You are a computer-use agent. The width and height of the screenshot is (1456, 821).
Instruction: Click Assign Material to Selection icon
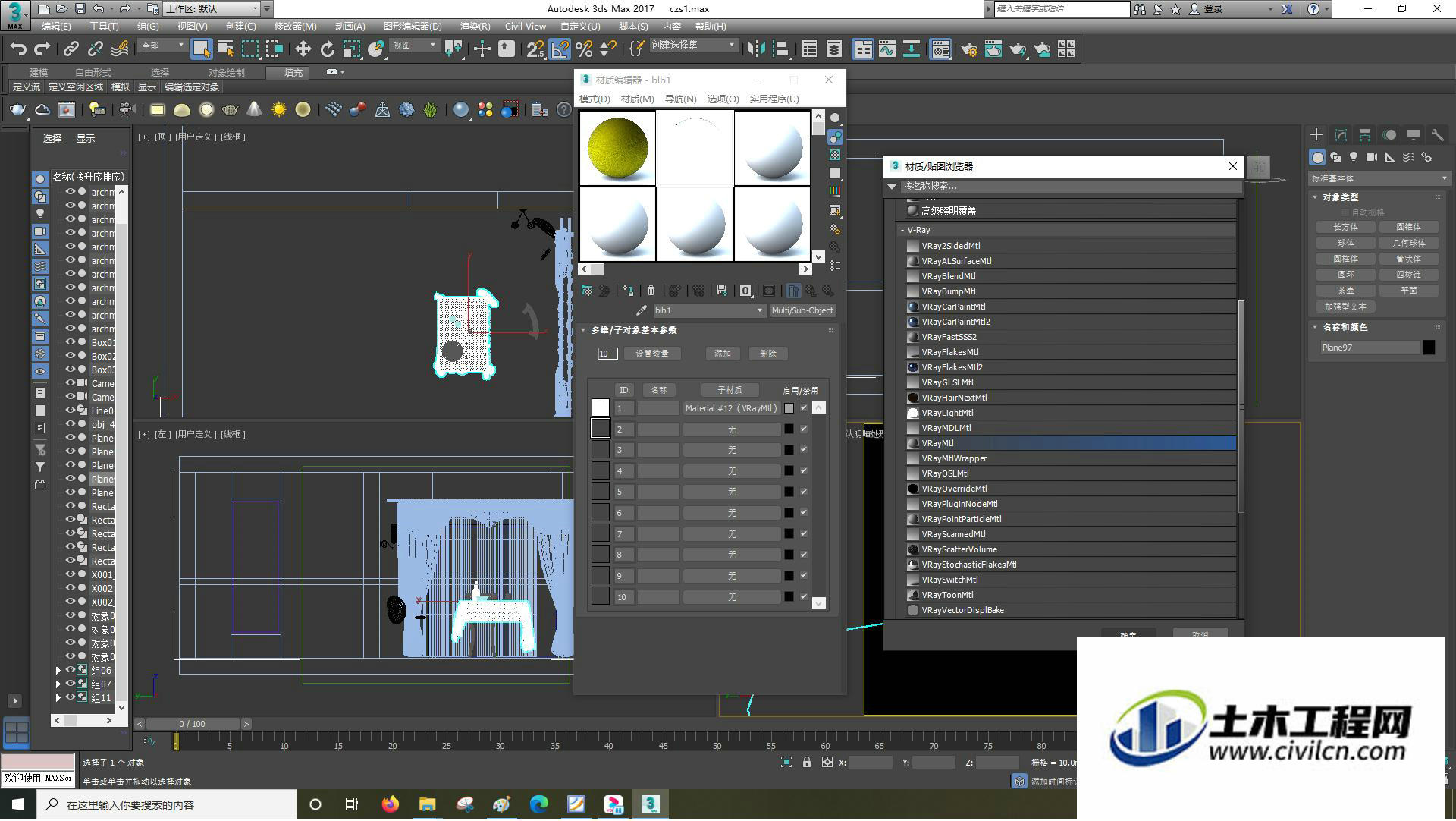coord(628,291)
